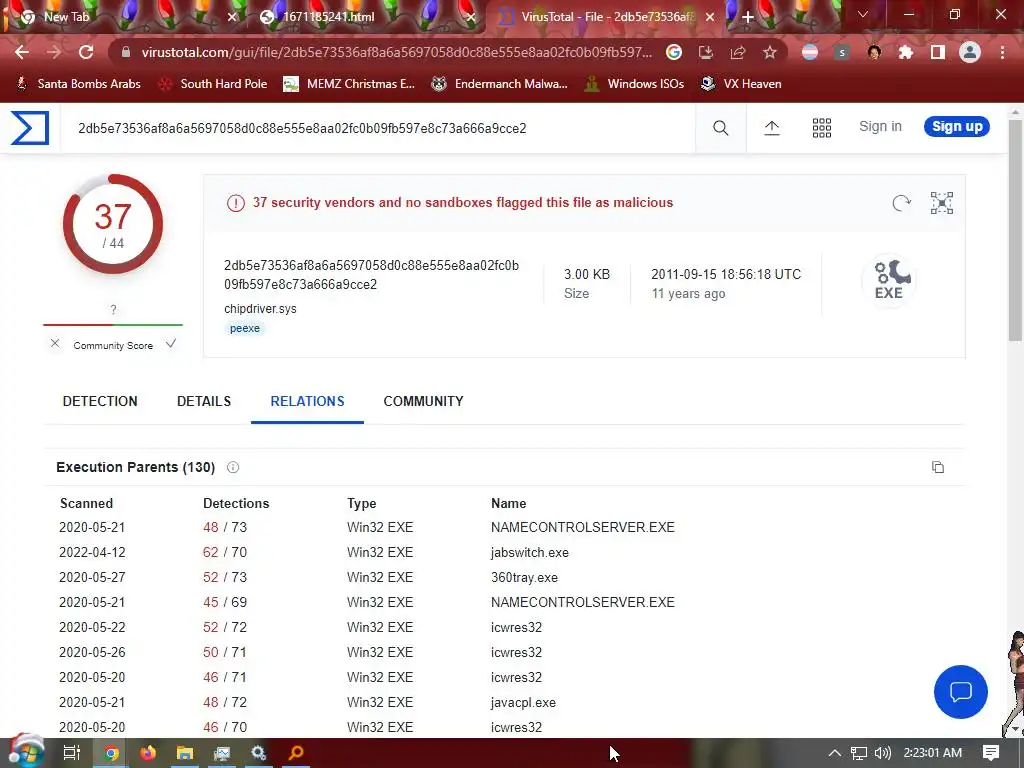Click the first NAMECONTROLSERVER.EXE entry dated 2020-05-21
Image resolution: width=1024 pixels, height=768 pixels.
pos(583,527)
